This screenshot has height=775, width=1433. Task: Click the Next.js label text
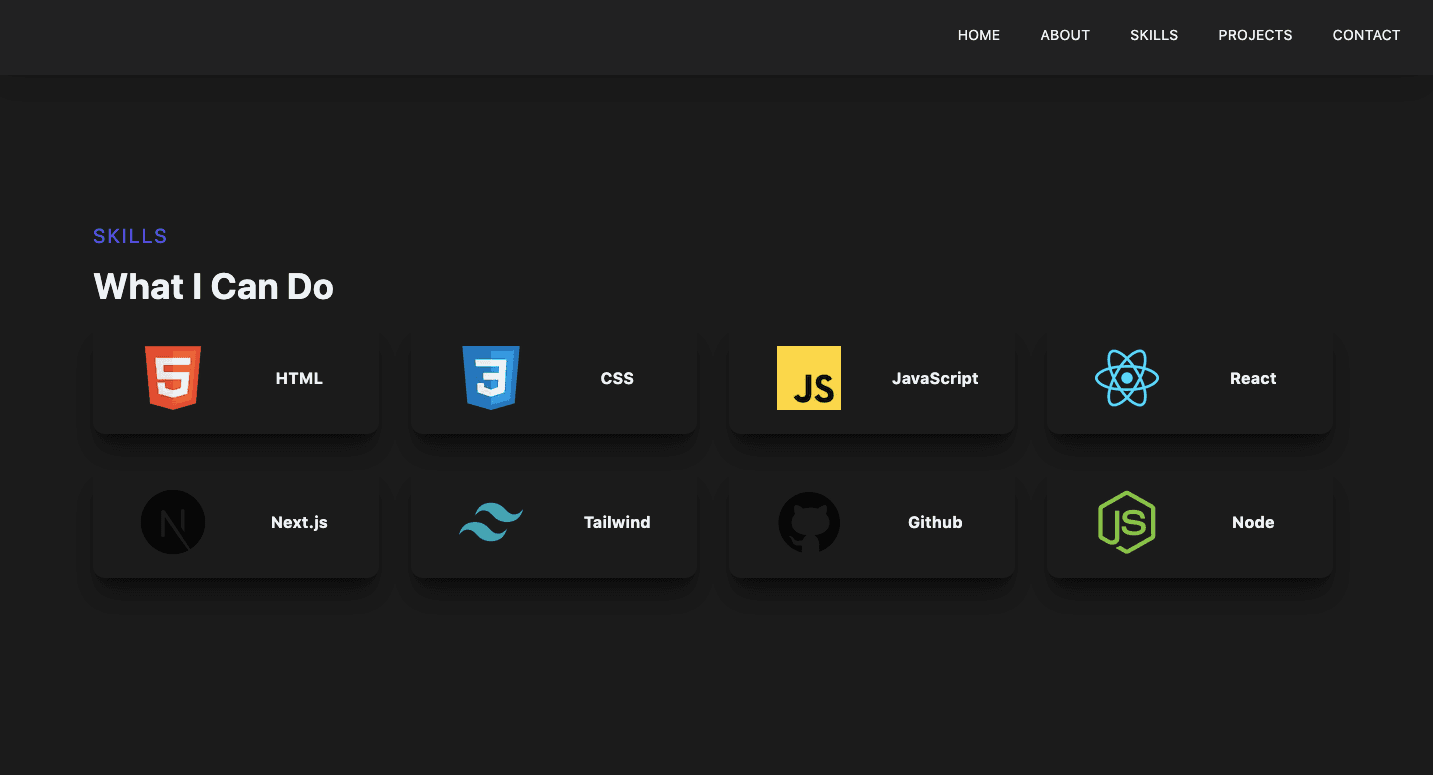[299, 522]
